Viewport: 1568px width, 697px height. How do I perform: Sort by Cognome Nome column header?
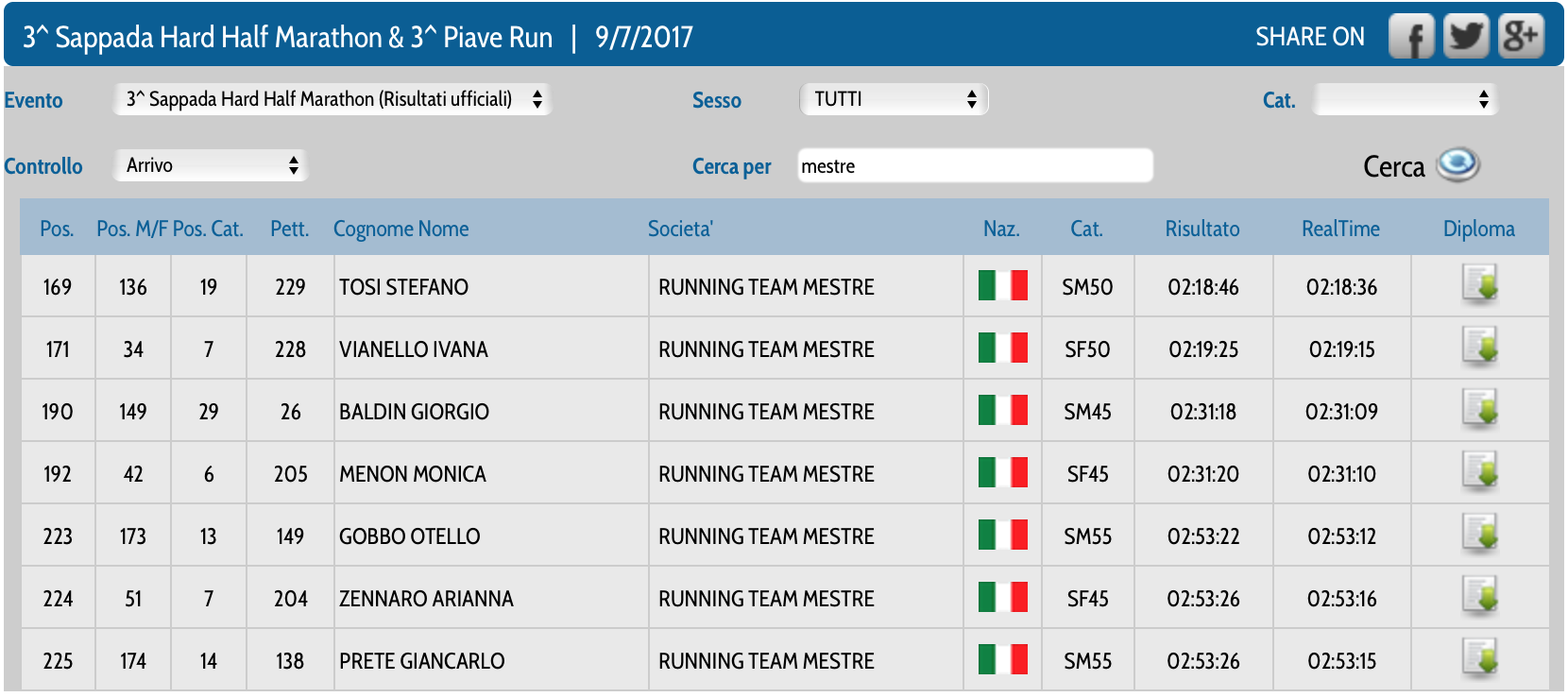pos(401,229)
